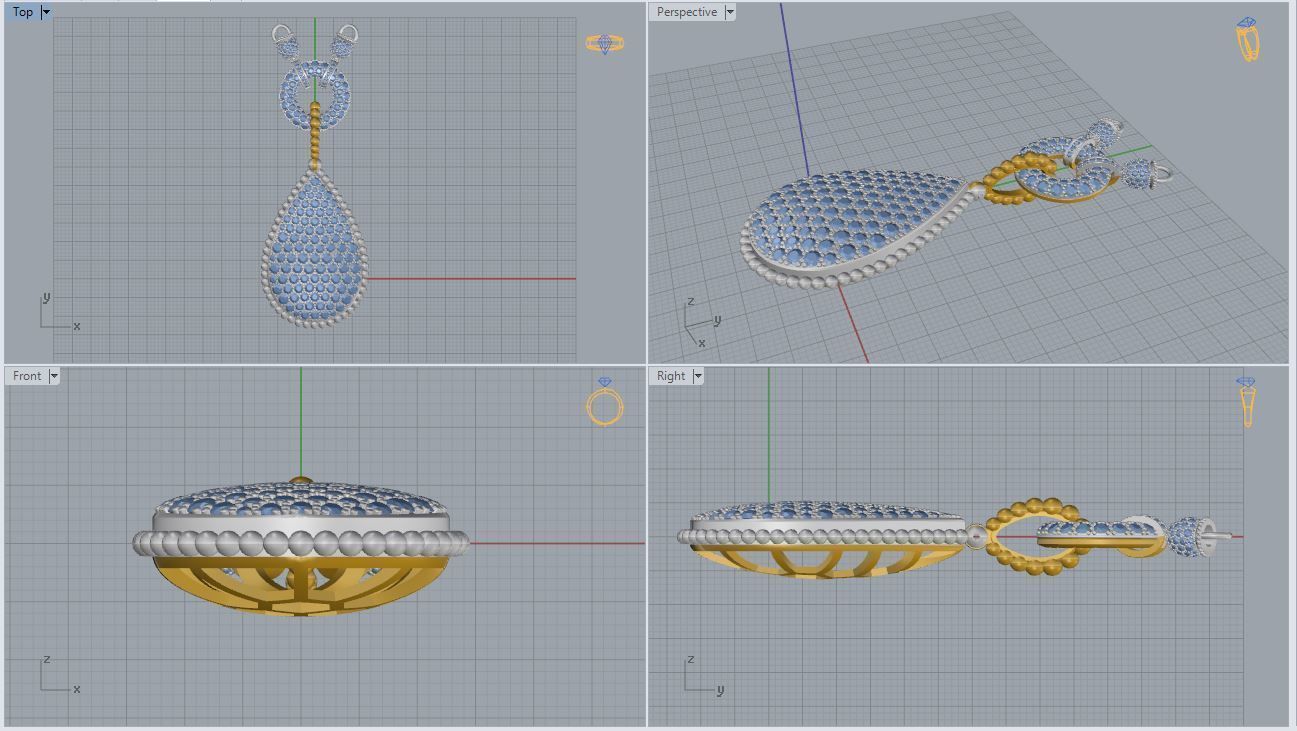This screenshot has width=1297, height=731.
Task: Click the x-y axis icon in Top viewport
Action: pos(59,313)
